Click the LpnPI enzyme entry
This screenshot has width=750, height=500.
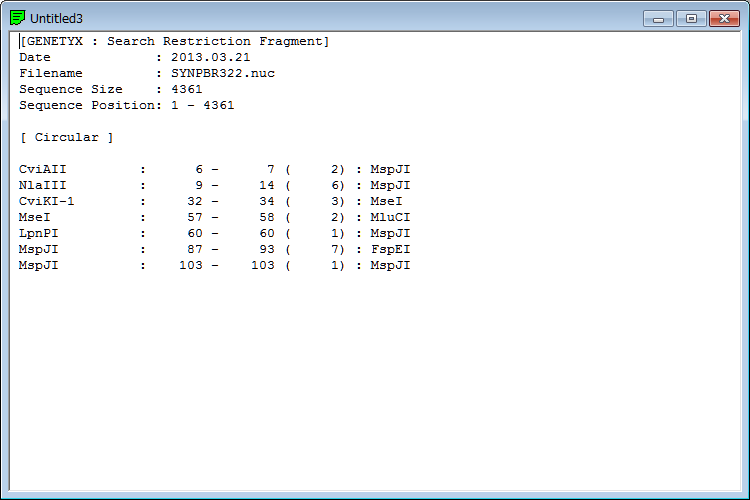click(x=39, y=233)
